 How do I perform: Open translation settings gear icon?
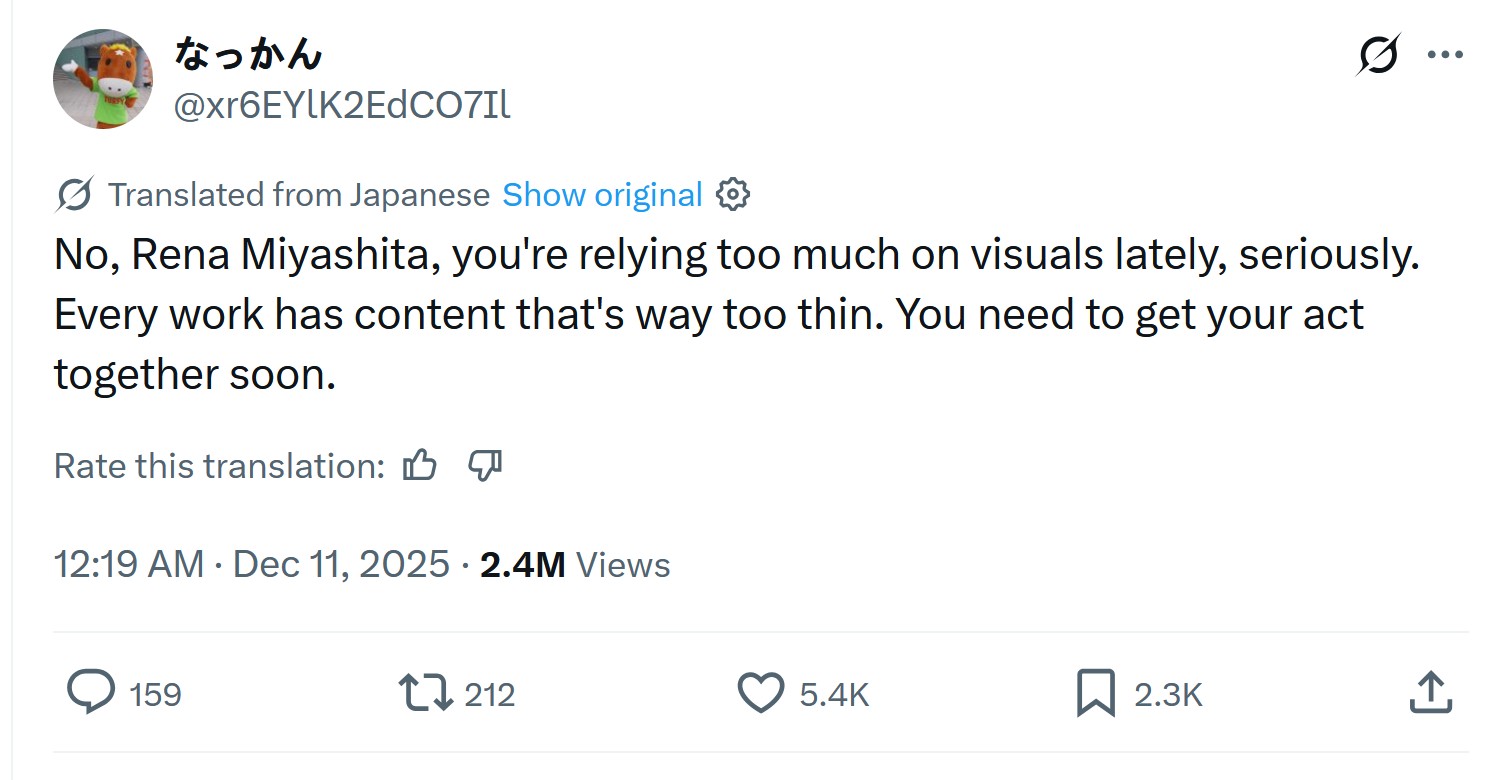click(x=733, y=194)
